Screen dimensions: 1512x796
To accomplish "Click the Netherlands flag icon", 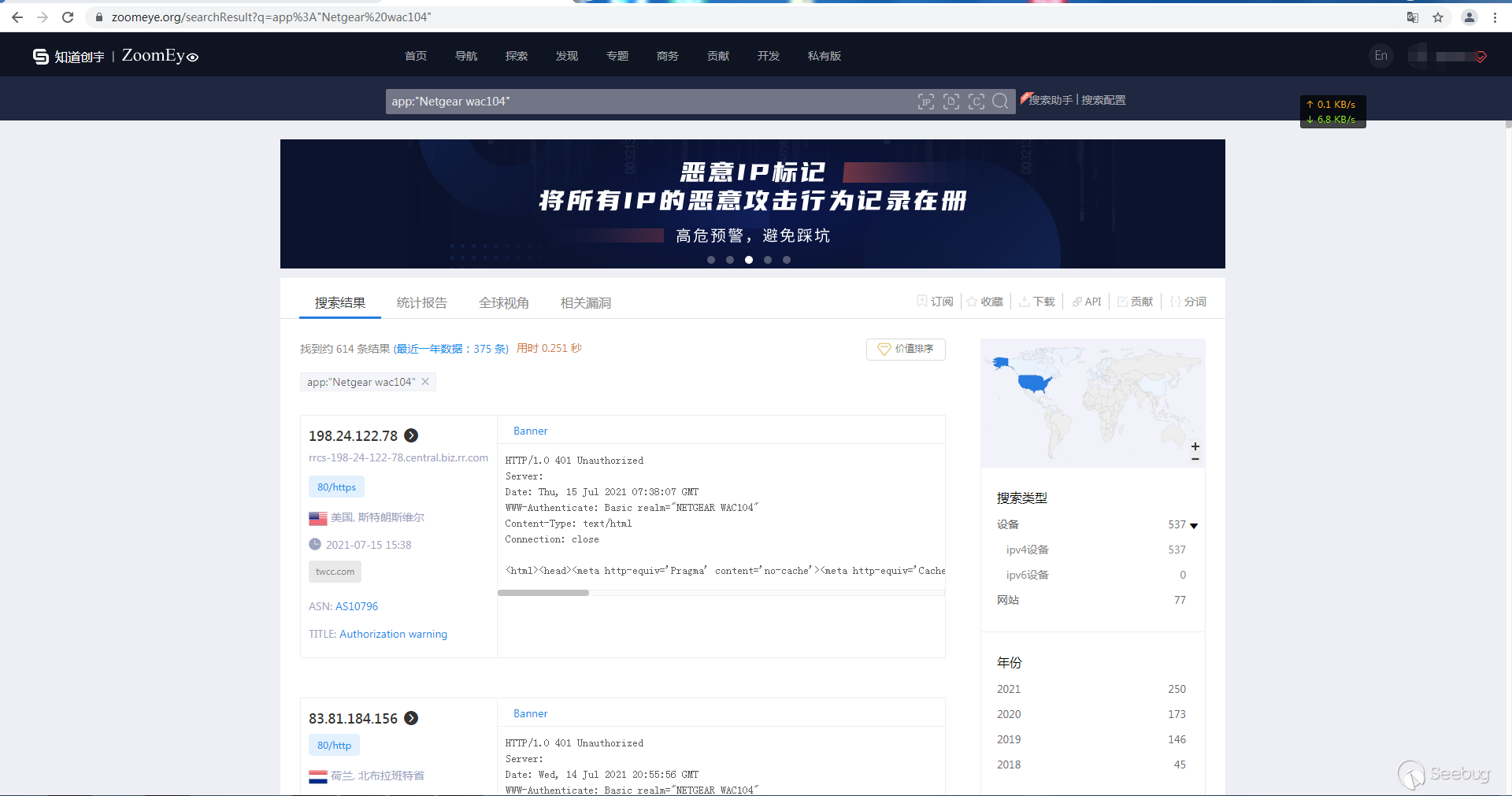I will pyautogui.click(x=318, y=776).
